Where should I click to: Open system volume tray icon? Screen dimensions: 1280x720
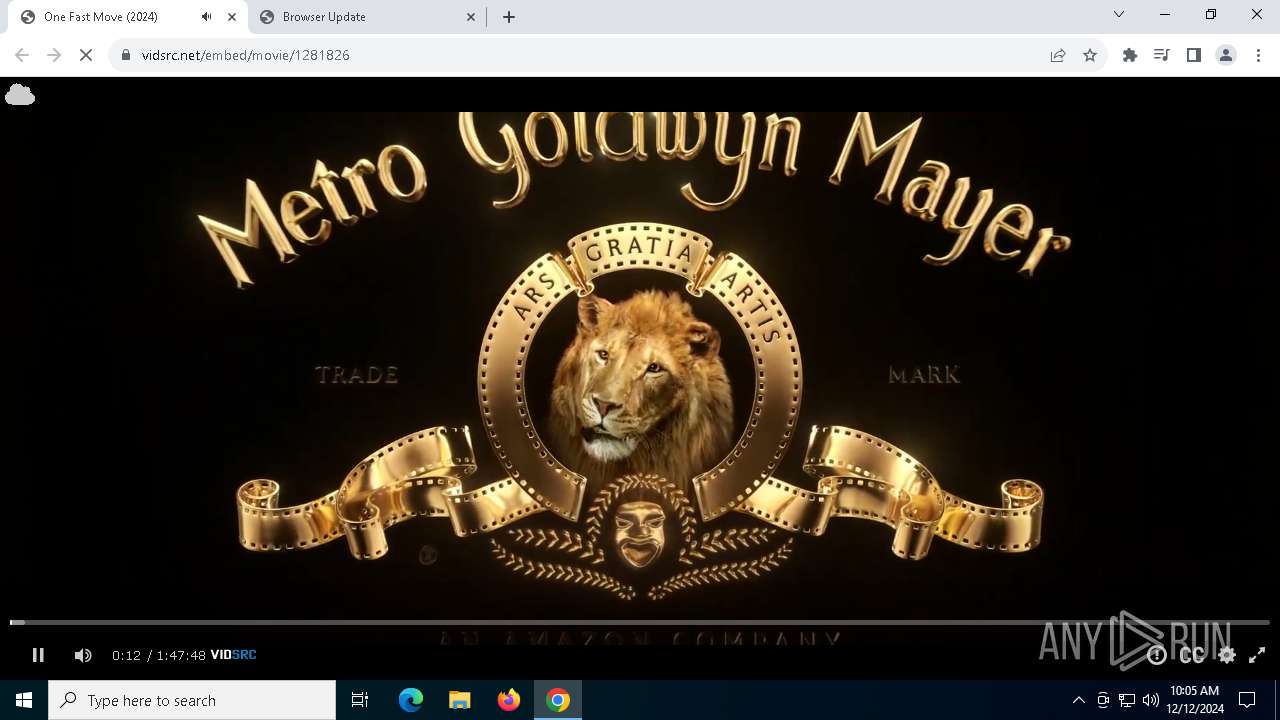coord(1151,700)
